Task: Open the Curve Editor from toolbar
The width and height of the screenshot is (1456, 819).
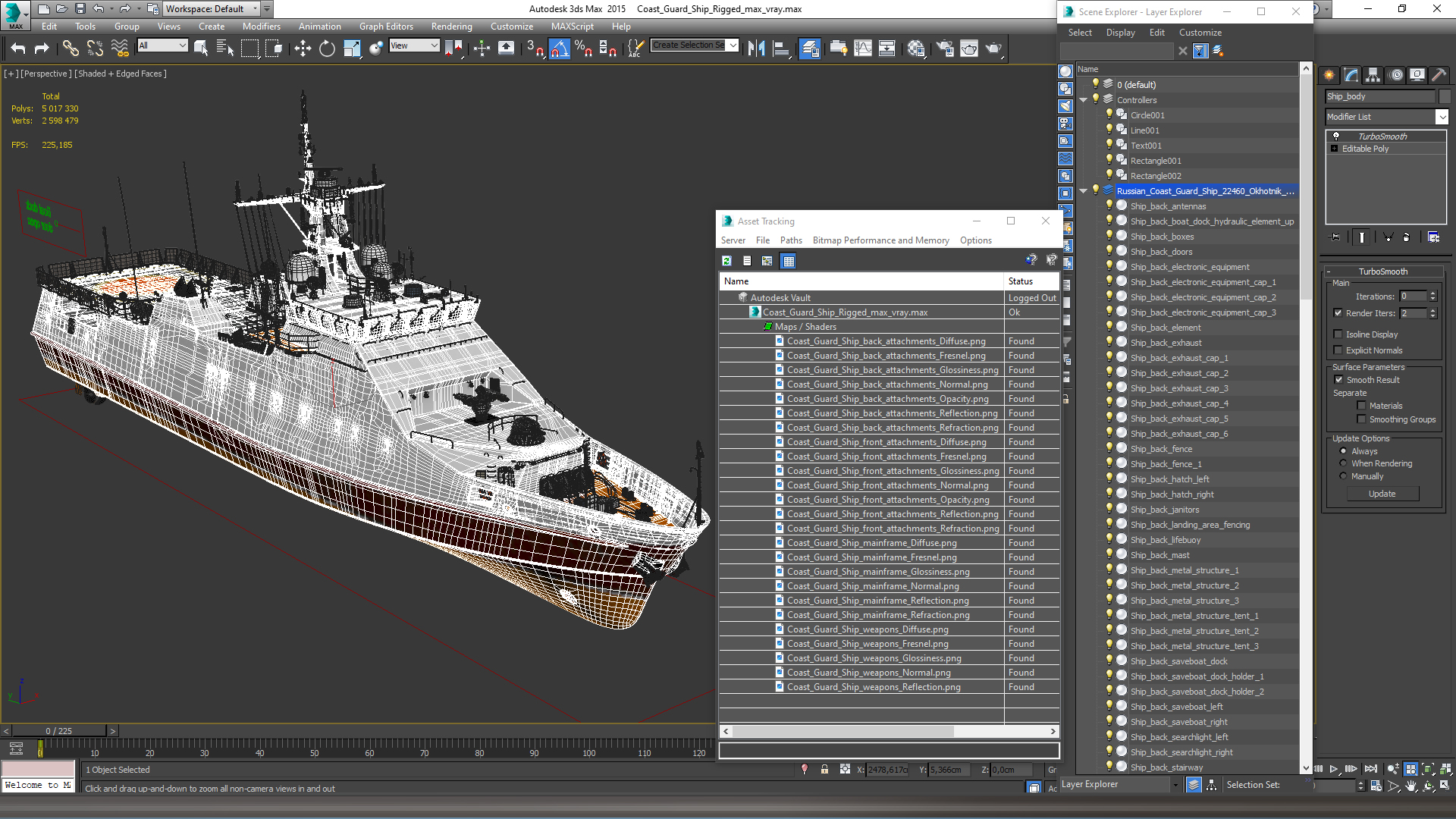Action: (863, 49)
